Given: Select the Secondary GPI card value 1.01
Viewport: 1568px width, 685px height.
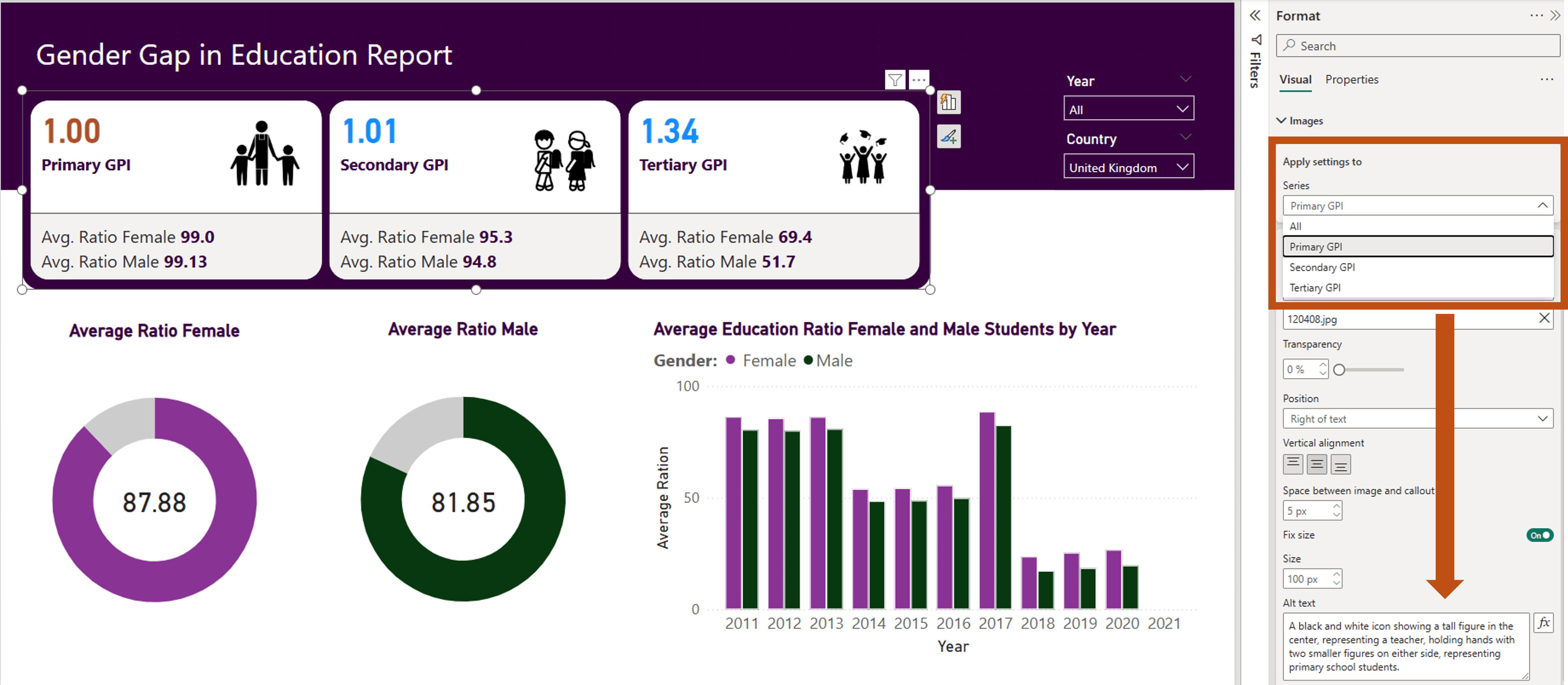Looking at the screenshot, I should coord(370,131).
